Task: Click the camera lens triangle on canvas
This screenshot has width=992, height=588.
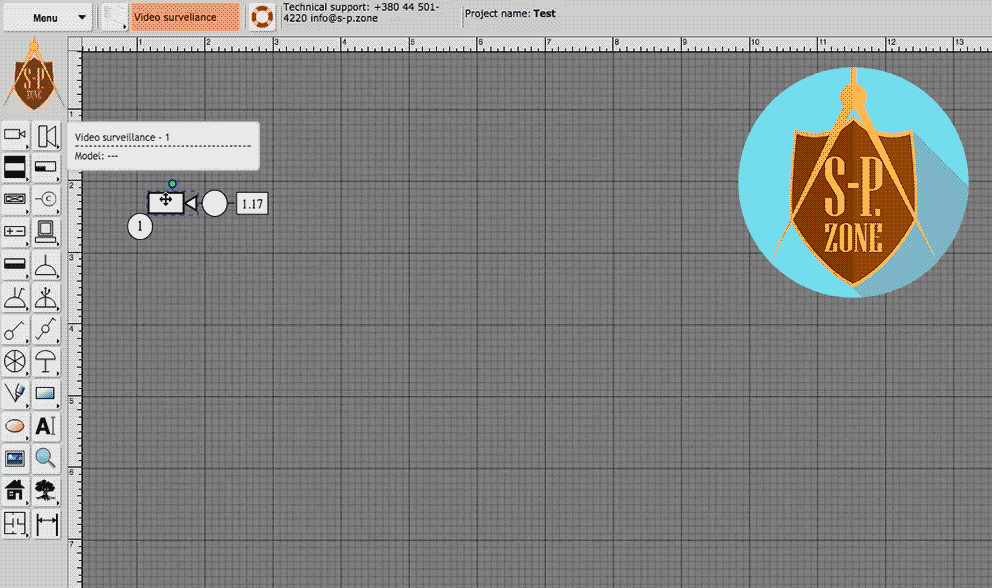Action: tap(190, 203)
